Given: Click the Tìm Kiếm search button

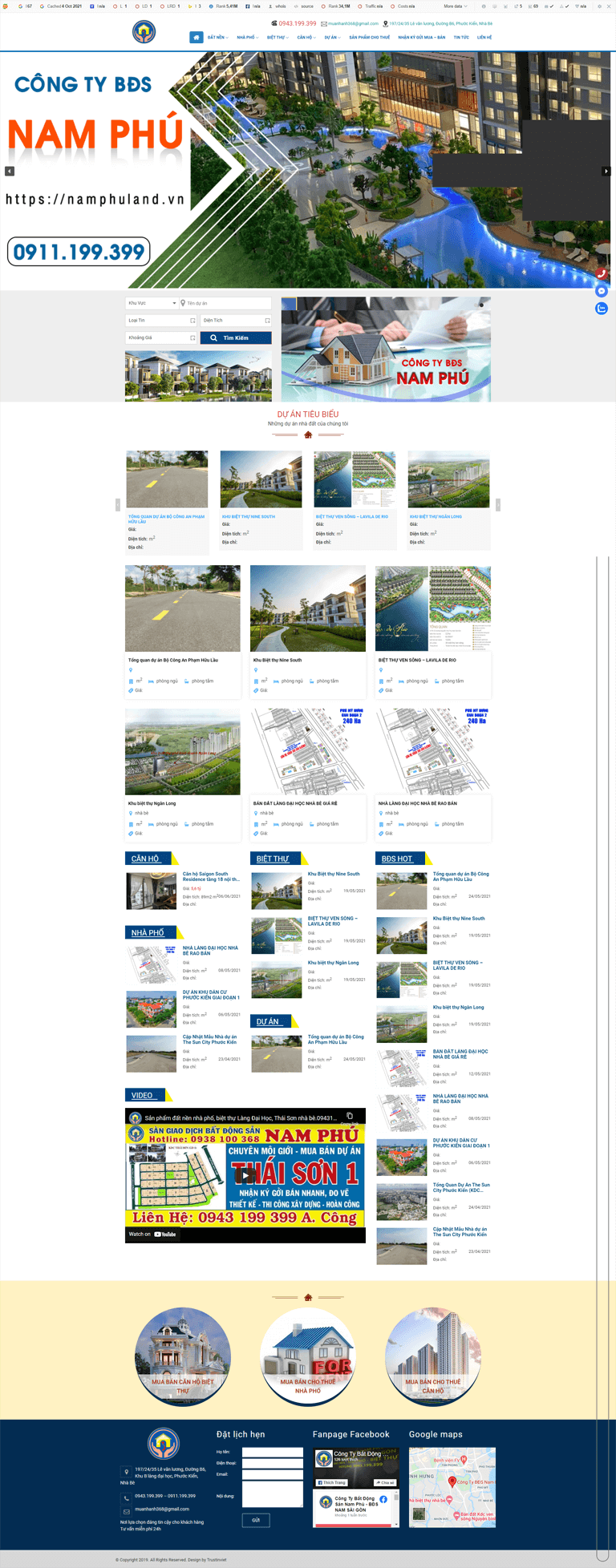Looking at the screenshot, I should tap(236, 337).
